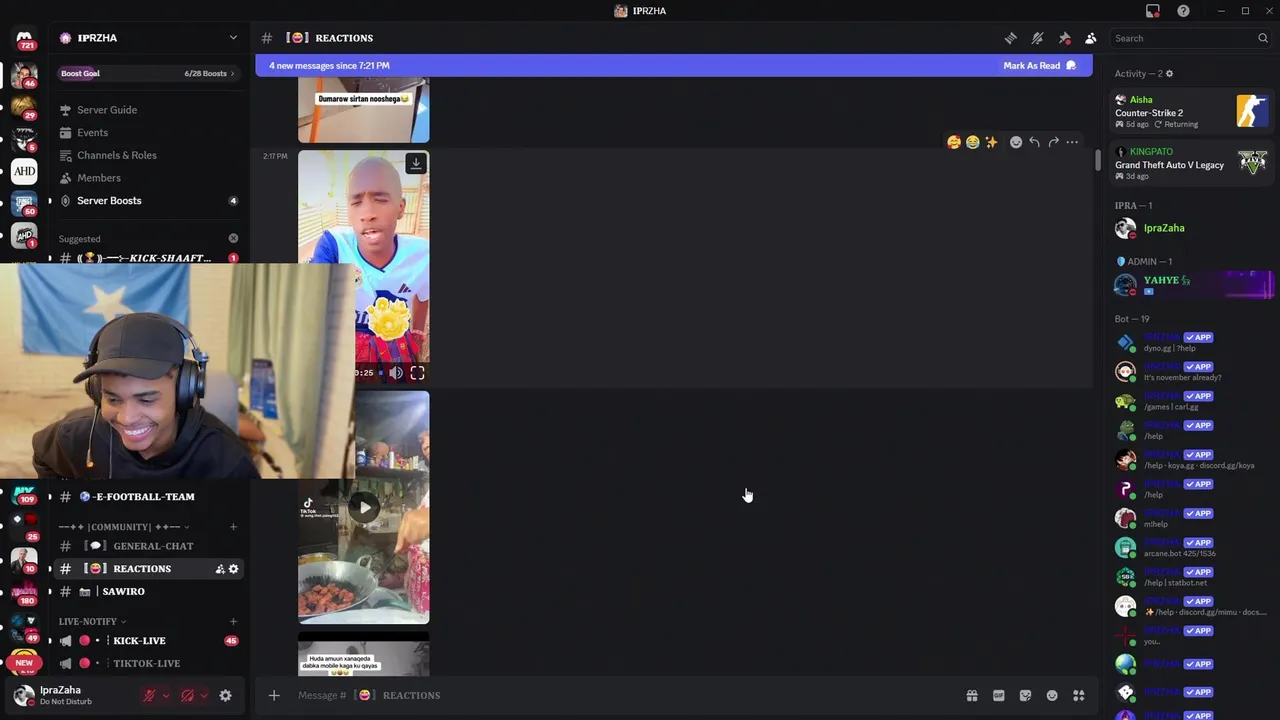The height and width of the screenshot is (720, 1280).
Task: Click the message attachment plus button
Action: point(274,695)
